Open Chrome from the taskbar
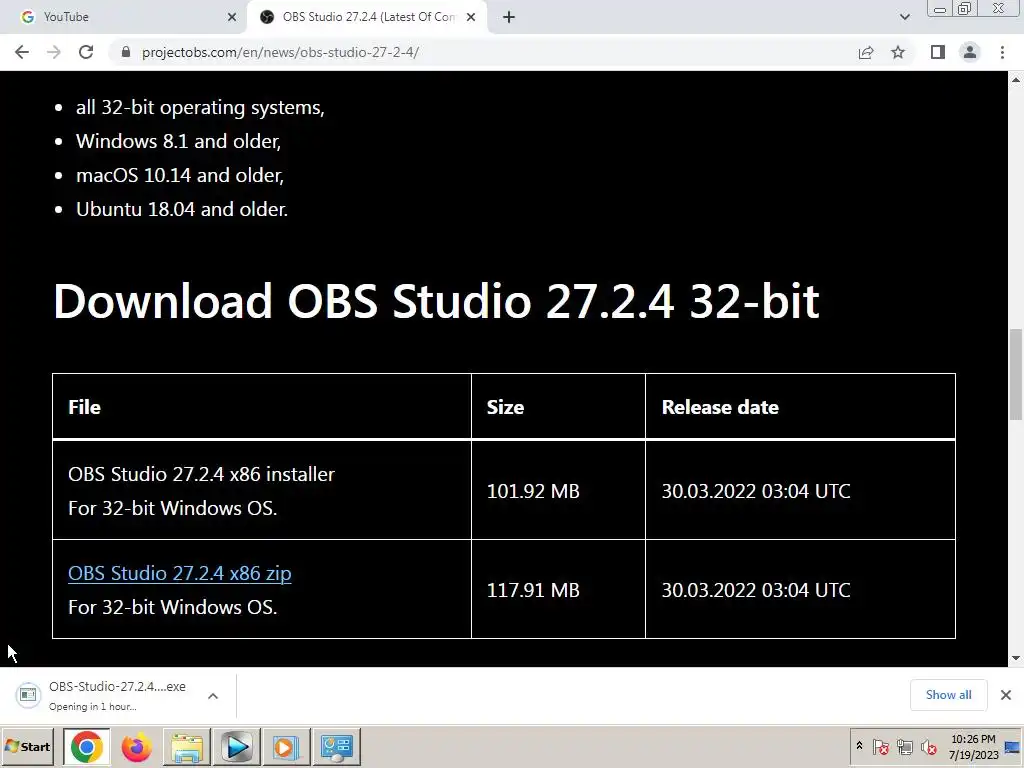Image resolution: width=1024 pixels, height=768 pixels. [x=87, y=746]
